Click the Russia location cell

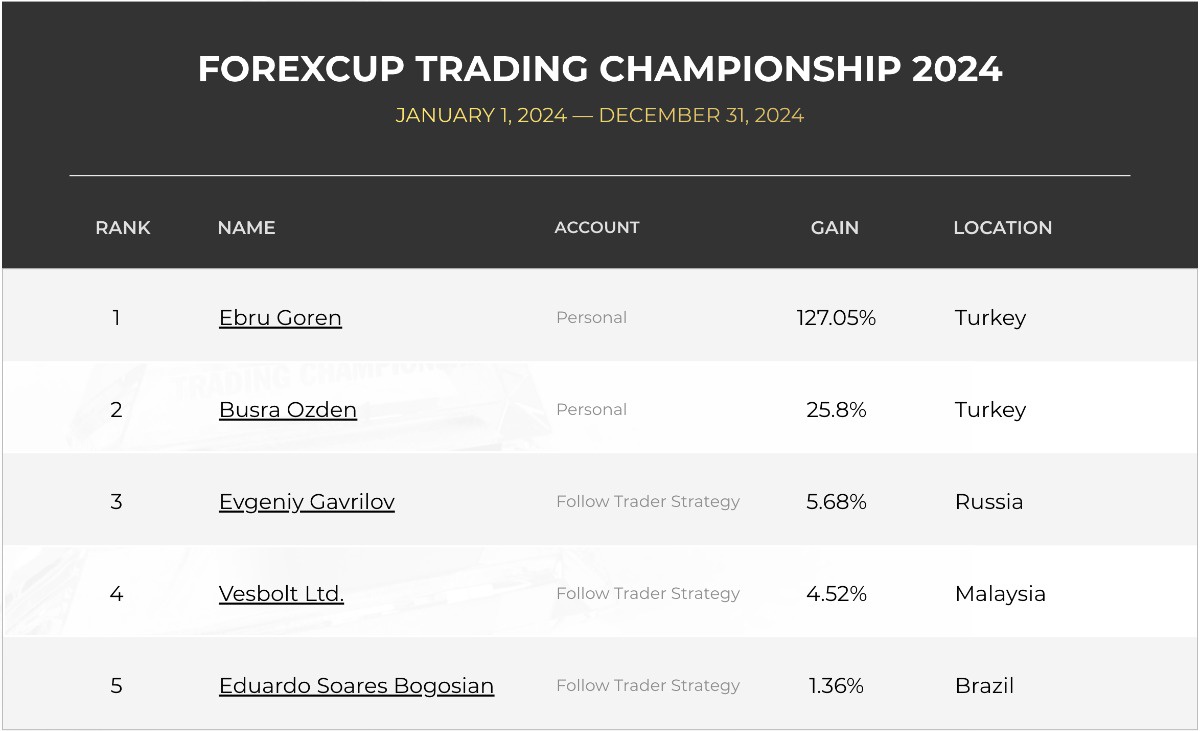[989, 502]
